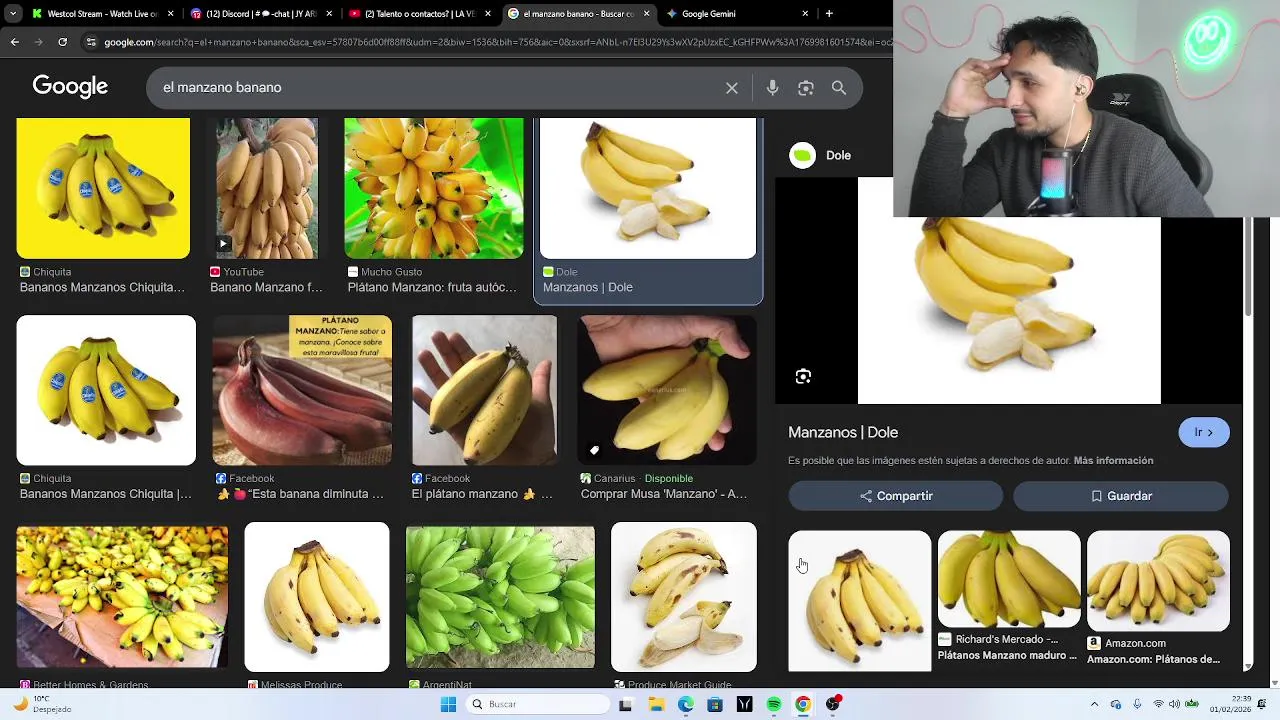Viewport: 1280px width, 720px height.
Task: Open a new browser tab
Action: 829,14
